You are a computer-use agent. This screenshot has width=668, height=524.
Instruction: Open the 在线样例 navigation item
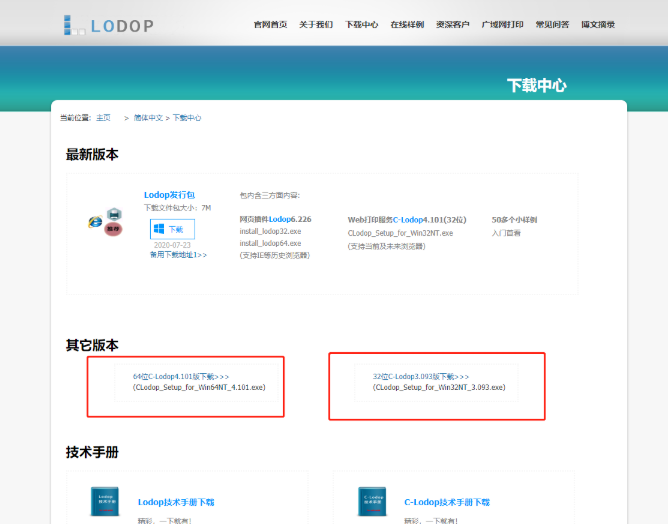407,24
